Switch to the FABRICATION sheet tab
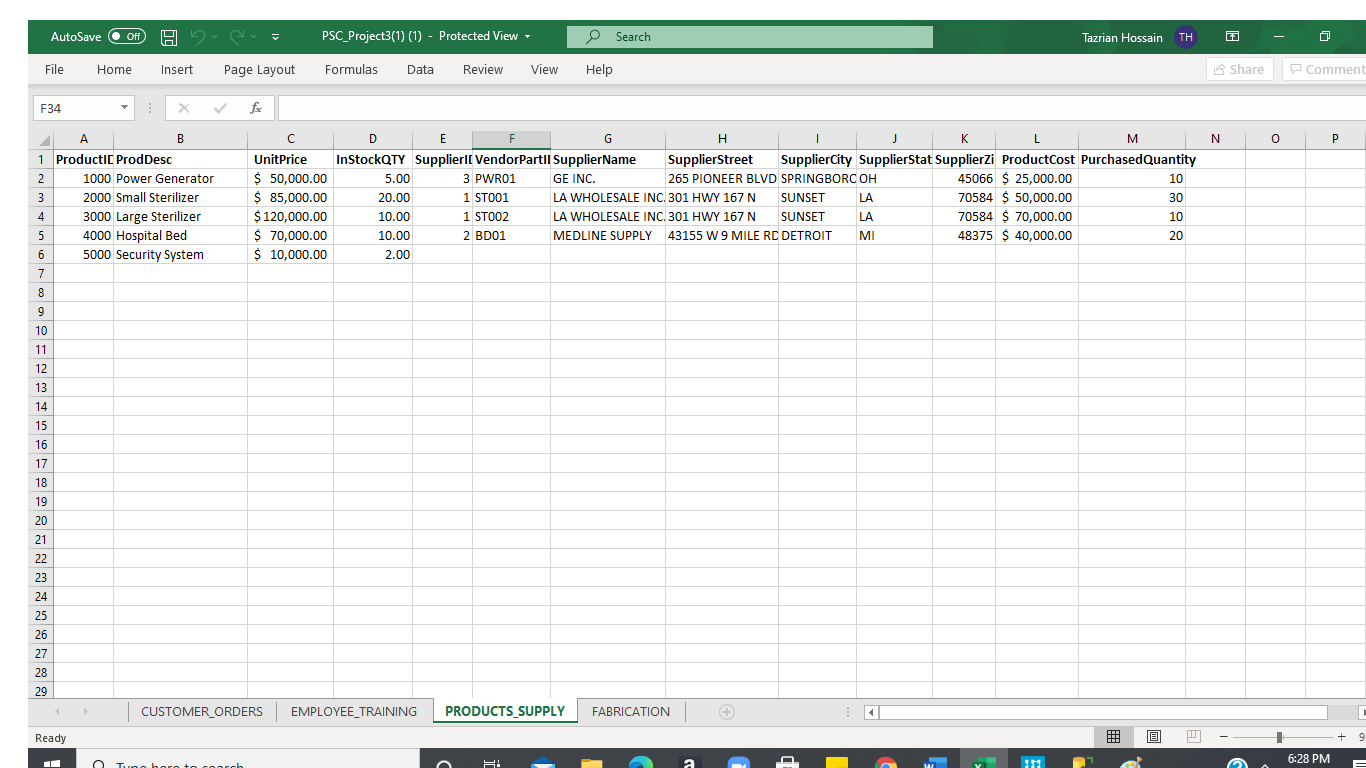The height and width of the screenshot is (768, 1366). pyautogui.click(x=630, y=711)
